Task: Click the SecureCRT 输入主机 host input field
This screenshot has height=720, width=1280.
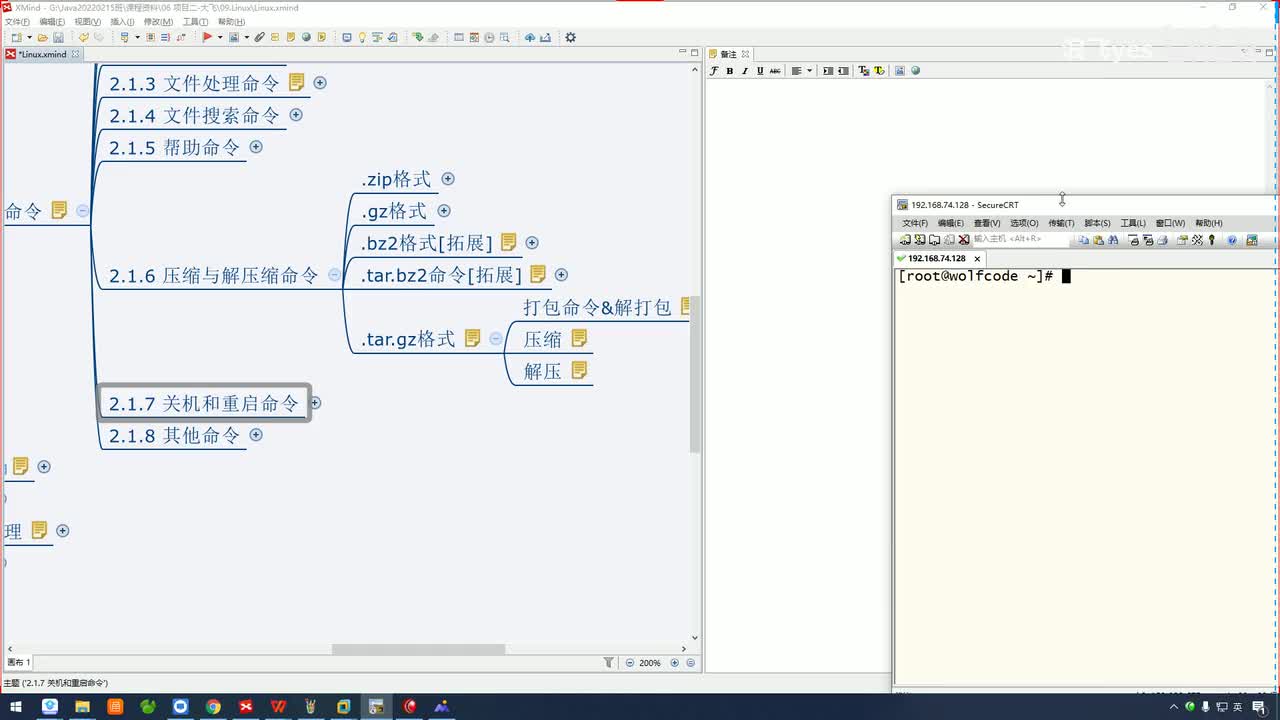Action: point(1020,240)
